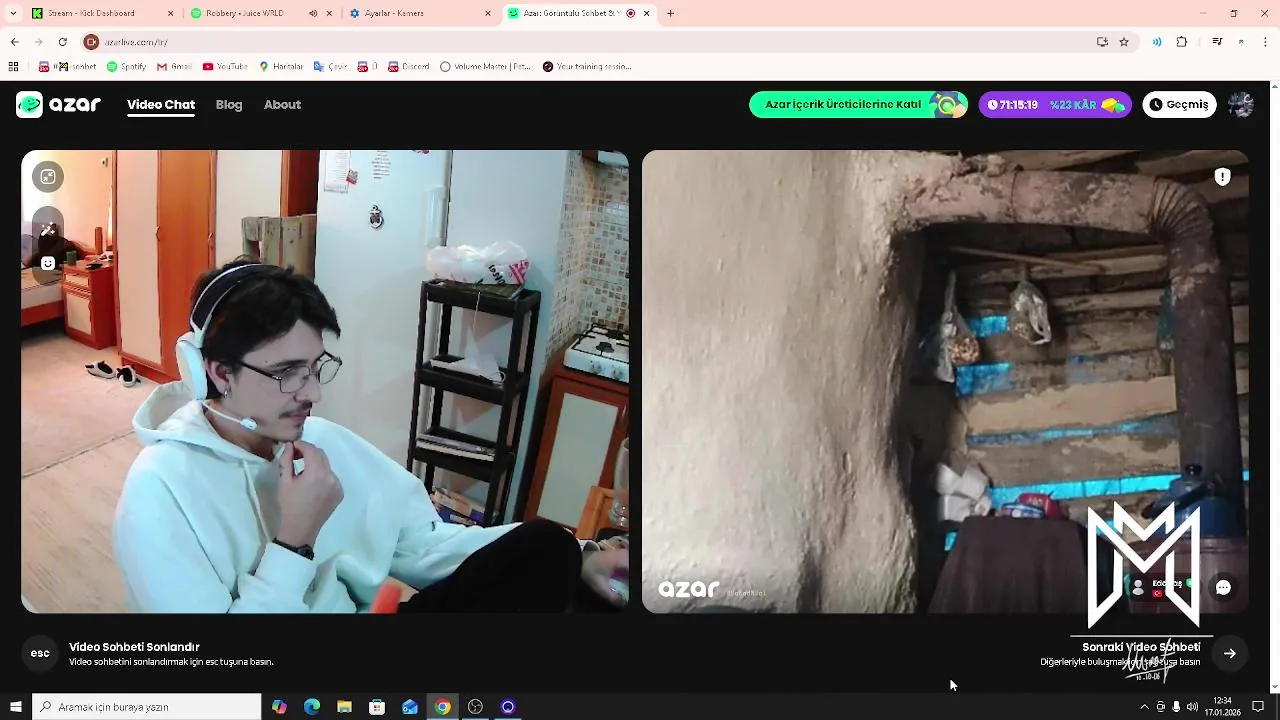Open the chat bubble on partner video
This screenshot has height=720, width=1280.
[1223, 587]
